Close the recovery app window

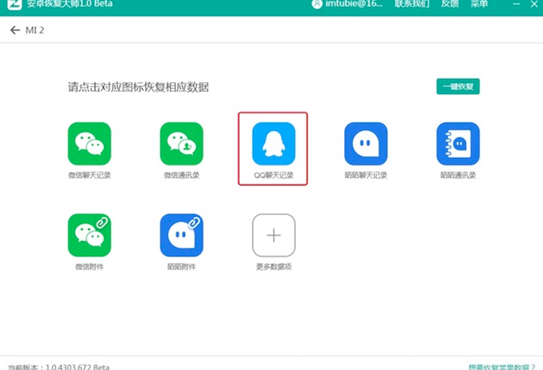tap(534, 4)
